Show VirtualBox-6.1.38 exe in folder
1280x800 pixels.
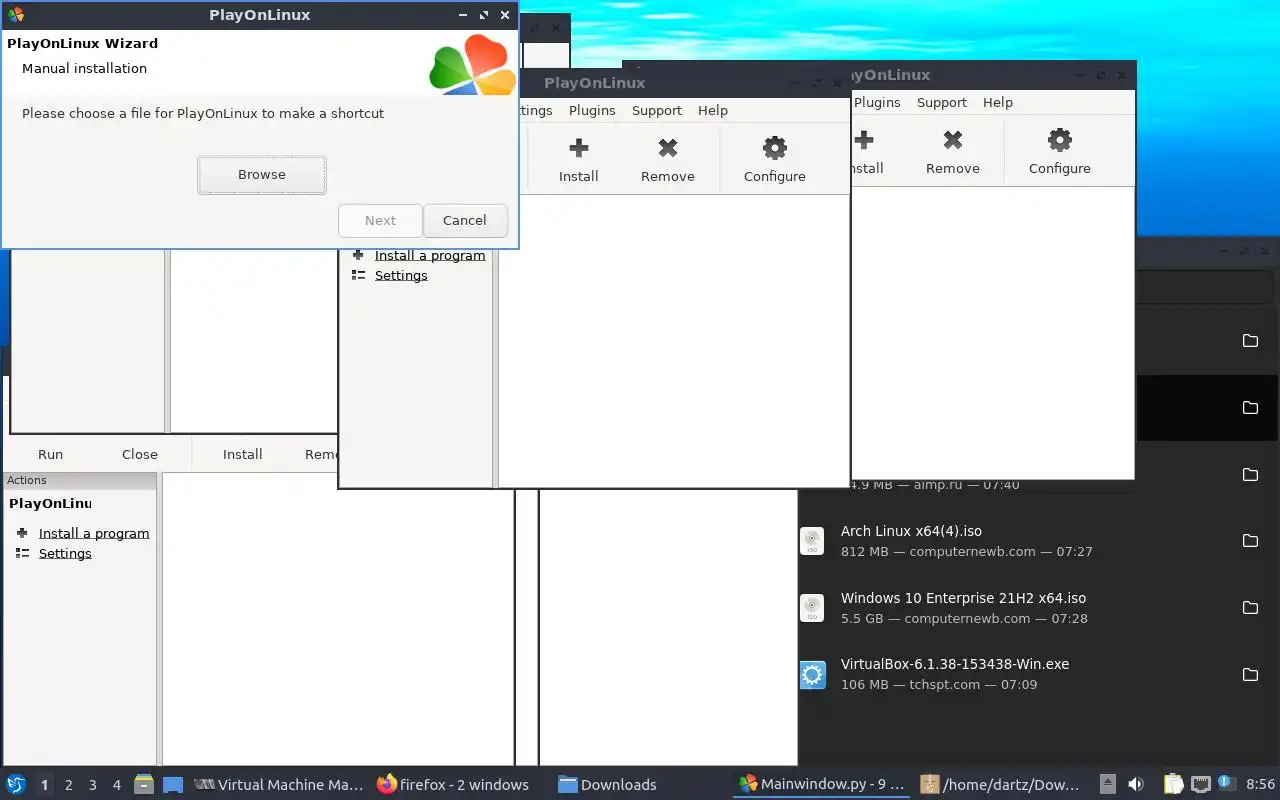[x=1250, y=675]
